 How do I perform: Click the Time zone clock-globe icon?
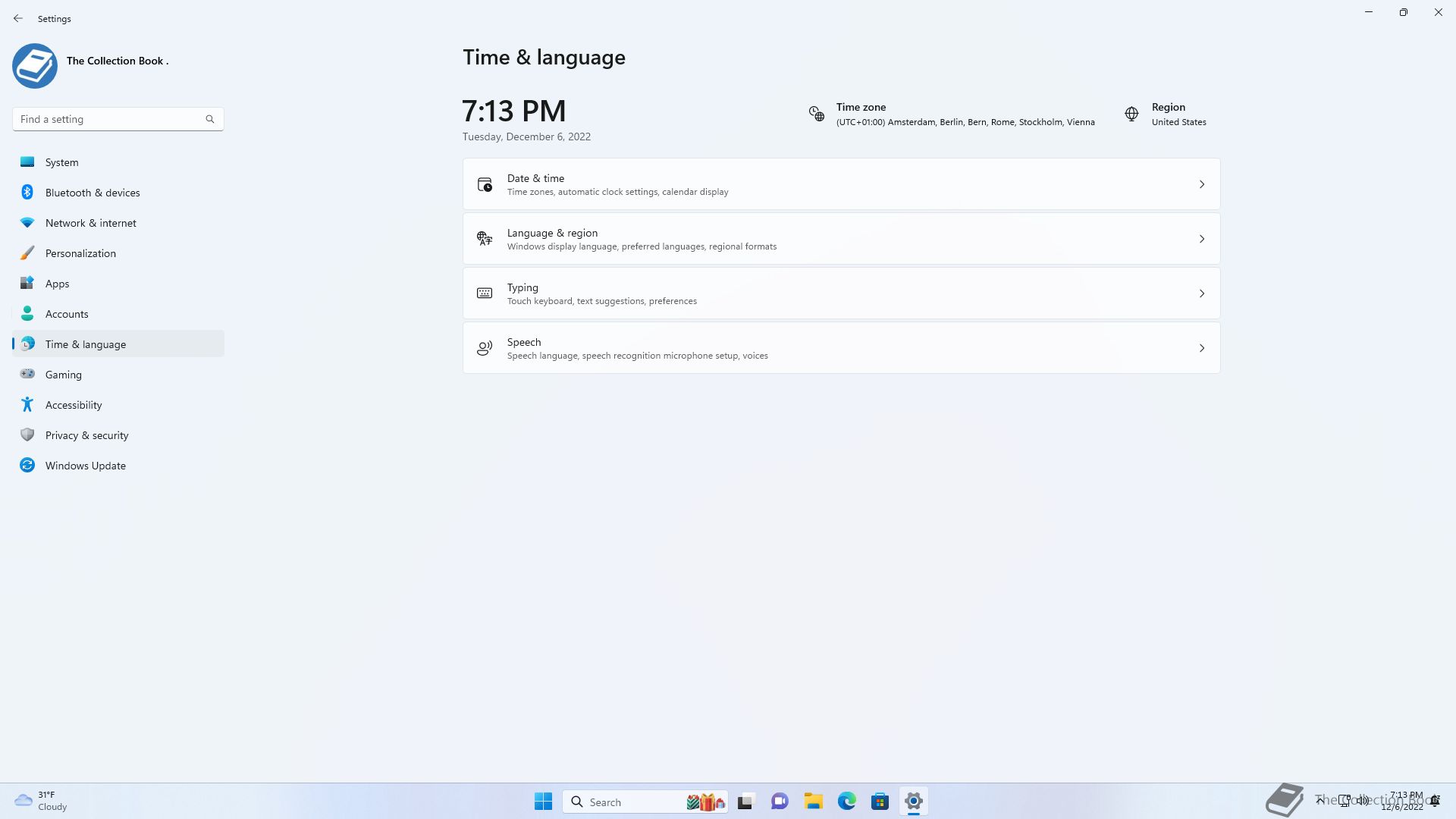point(816,114)
